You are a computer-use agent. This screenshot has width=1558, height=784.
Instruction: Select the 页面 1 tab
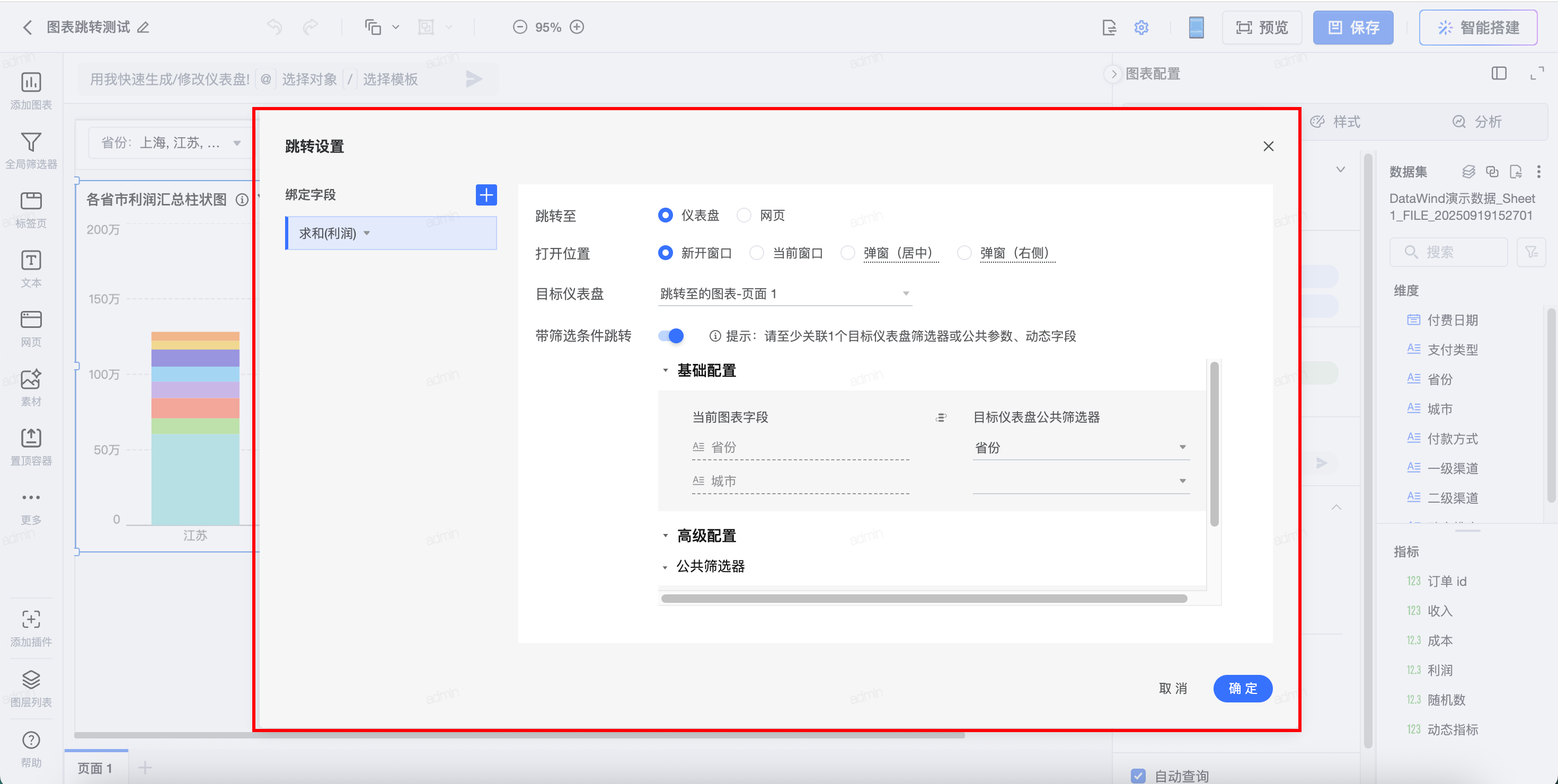coord(95,768)
